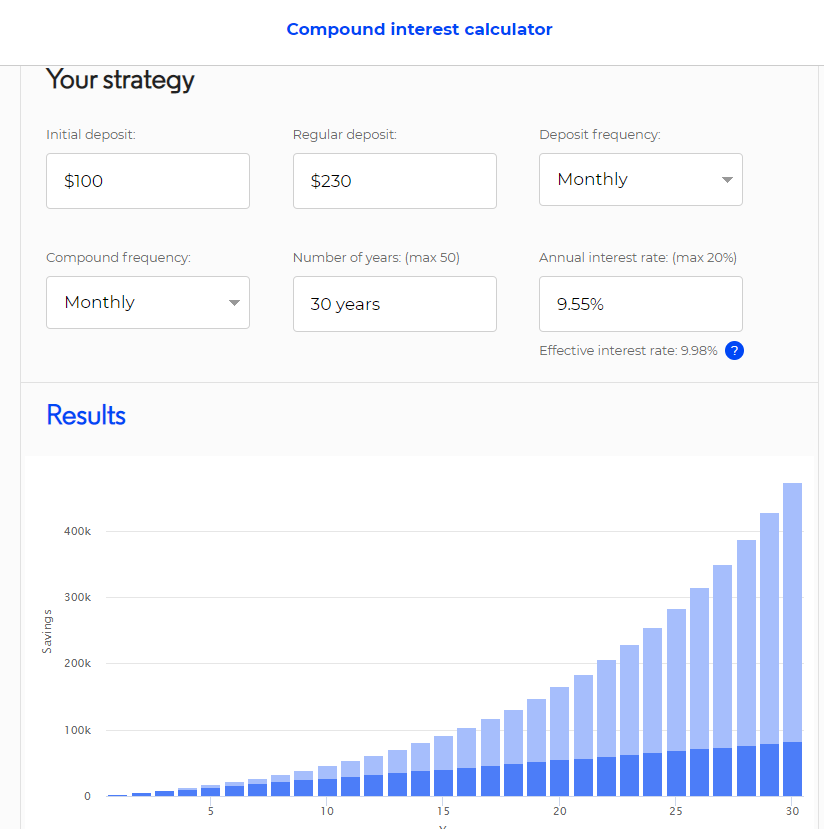Select the year 20 chart bar
This screenshot has width=824, height=829.
point(560,742)
